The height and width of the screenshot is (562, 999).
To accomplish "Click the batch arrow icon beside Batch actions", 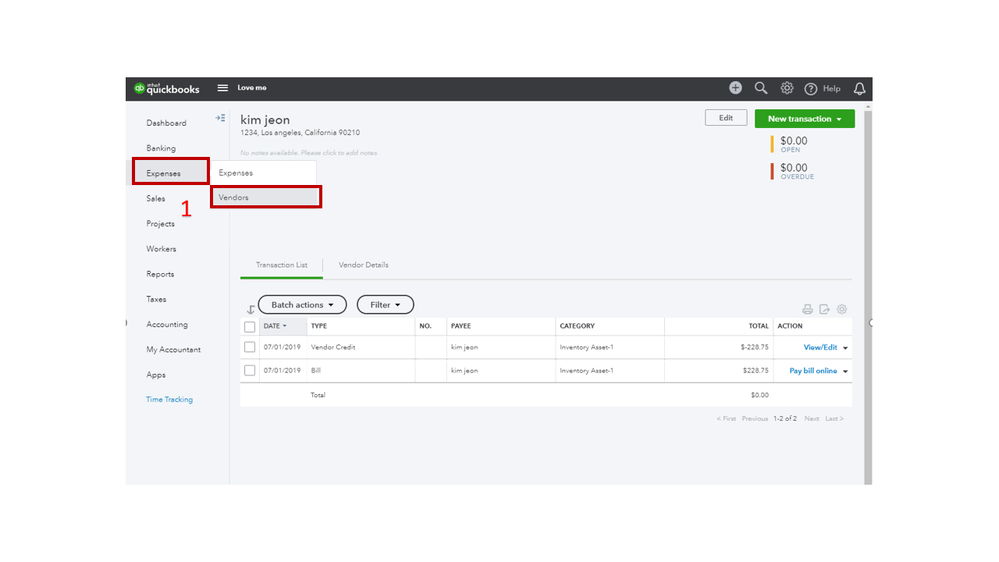I will click(251, 310).
